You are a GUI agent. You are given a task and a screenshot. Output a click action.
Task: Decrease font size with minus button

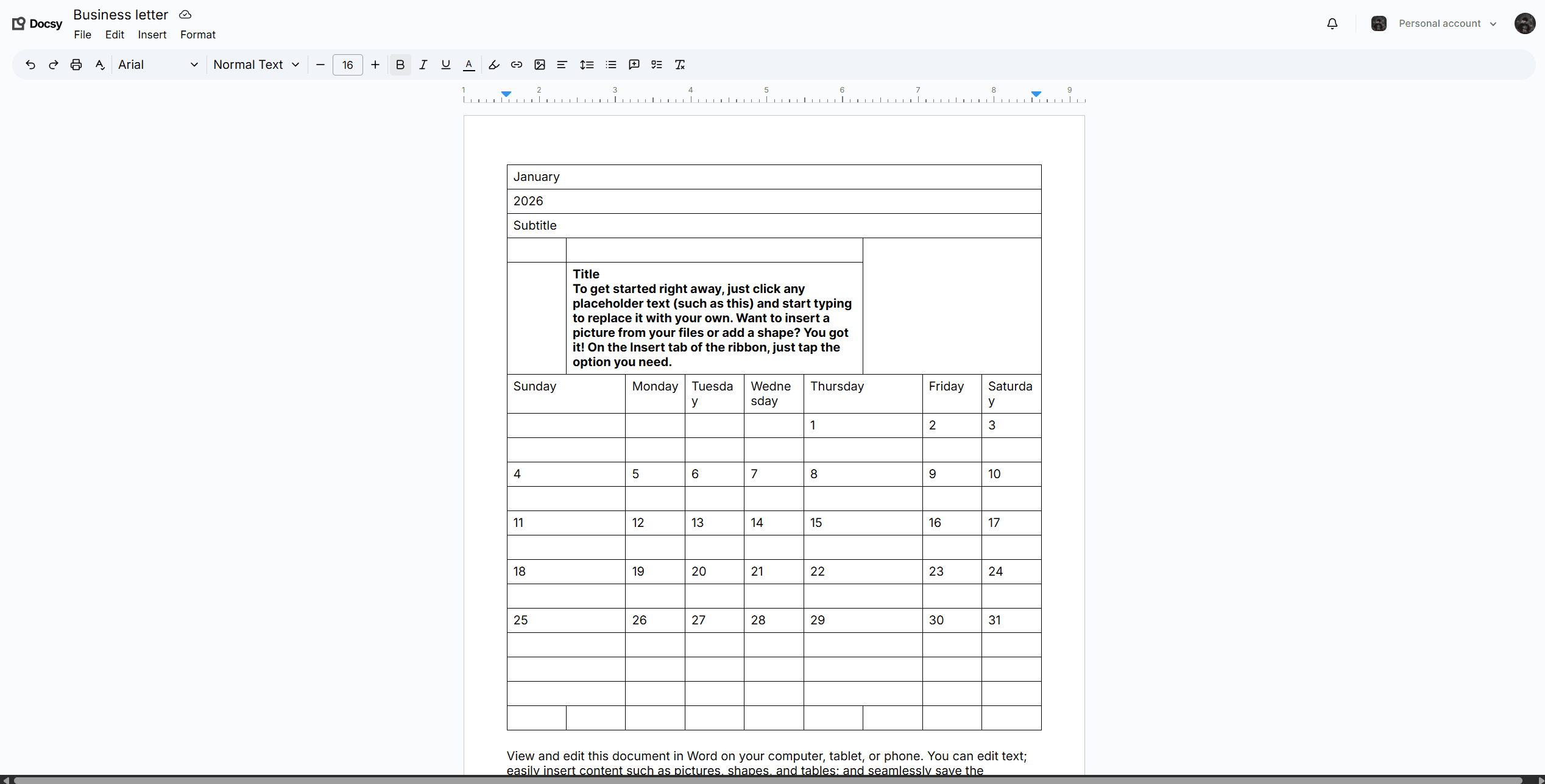point(320,65)
